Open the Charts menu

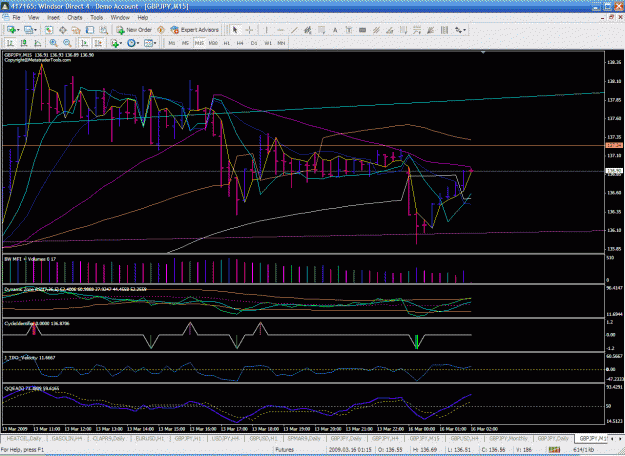coord(75,18)
